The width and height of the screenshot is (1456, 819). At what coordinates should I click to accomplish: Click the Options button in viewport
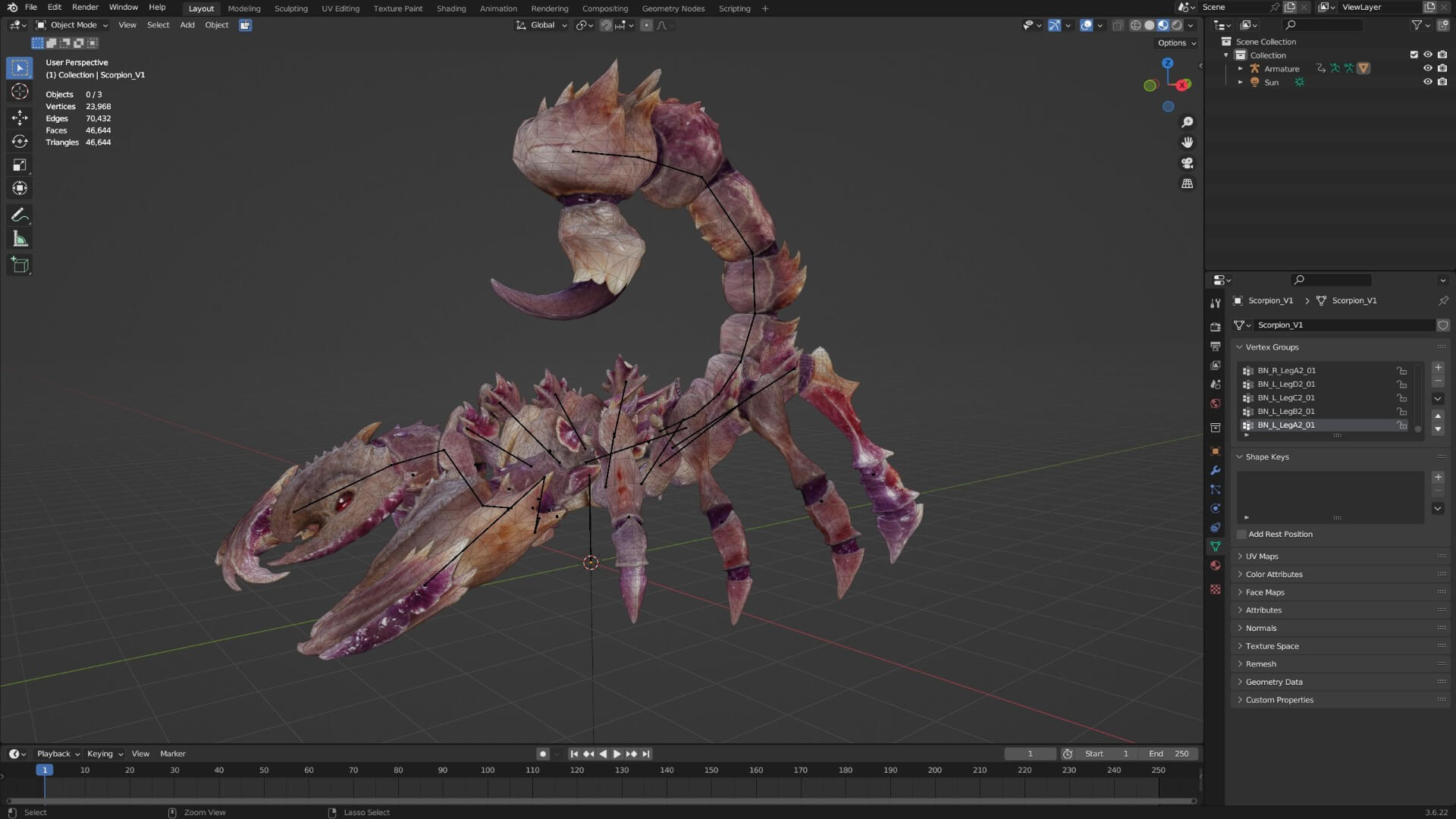pos(1177,43)
